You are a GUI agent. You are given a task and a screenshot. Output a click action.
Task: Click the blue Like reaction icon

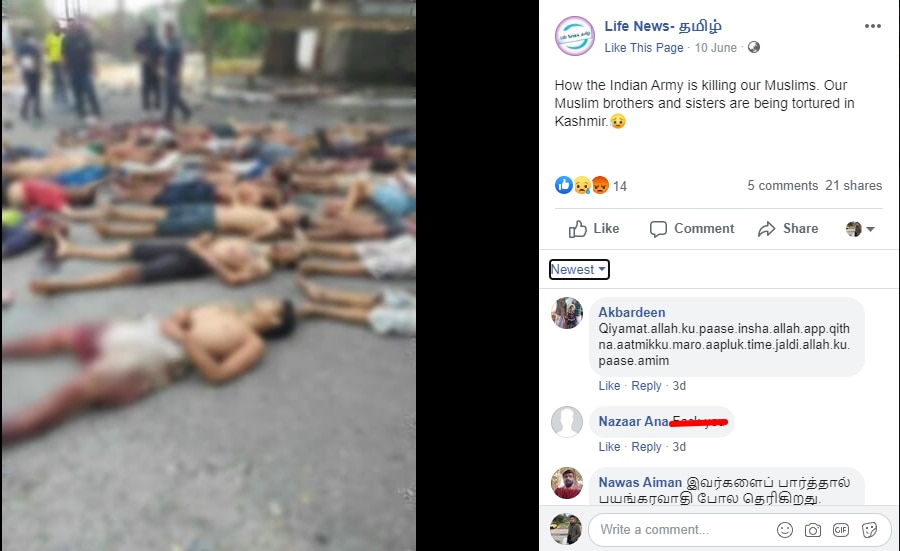pyautogui.click(x=564, y=185)
